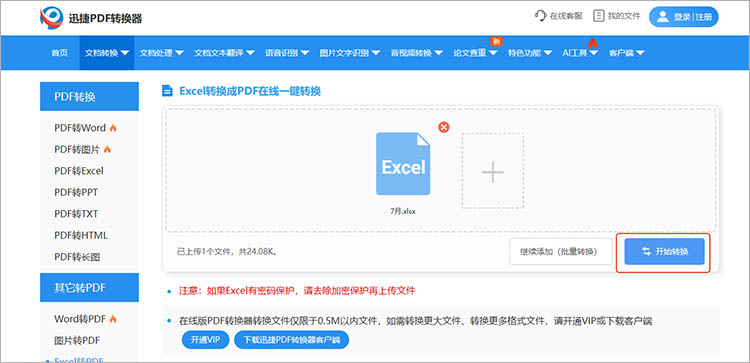
Task: Click the plus icon to add another file
Action: click(493, 172)
